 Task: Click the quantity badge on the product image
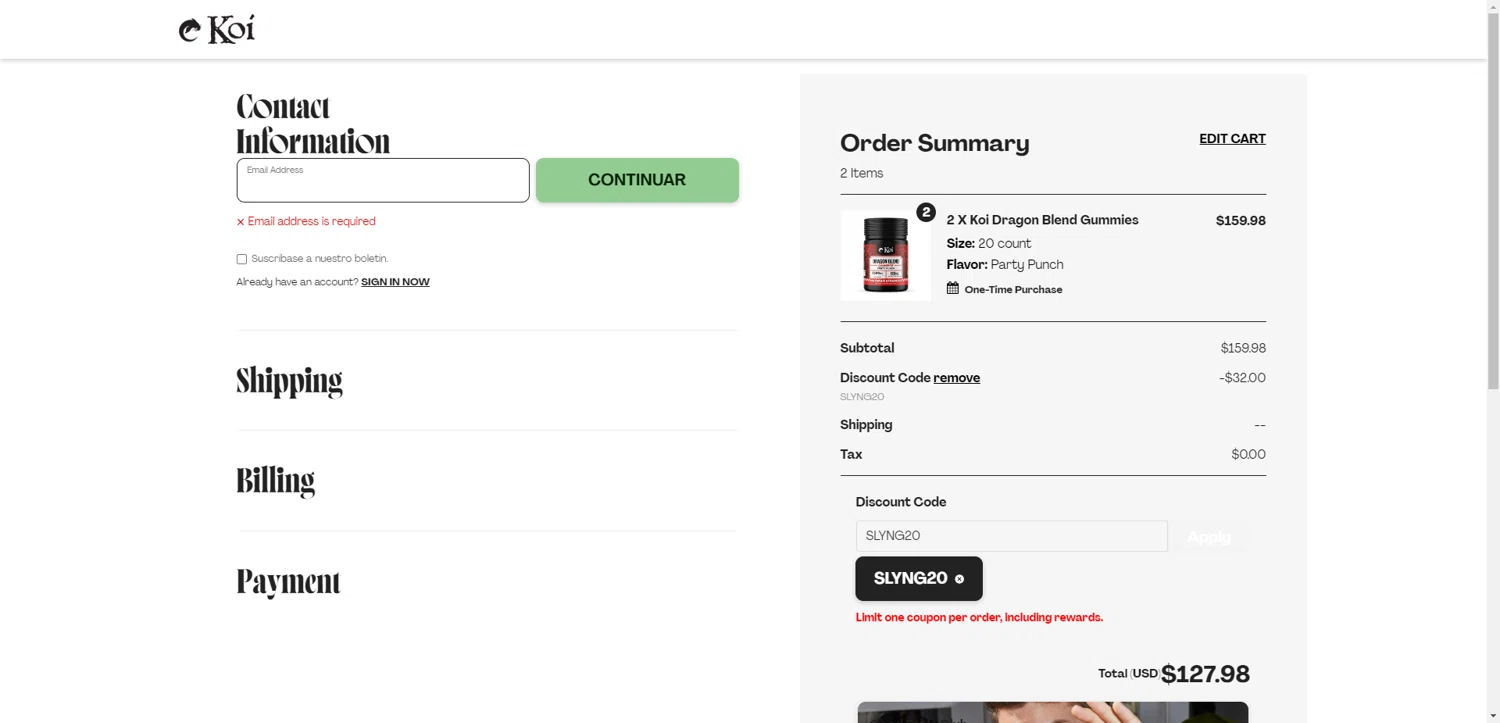coord(926,212)
